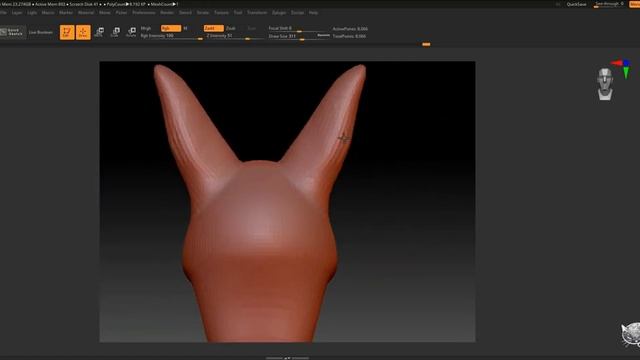
Task: Click the timeline handle at canvas bottom
Action: pyautogui.click(x=287, y=358)
